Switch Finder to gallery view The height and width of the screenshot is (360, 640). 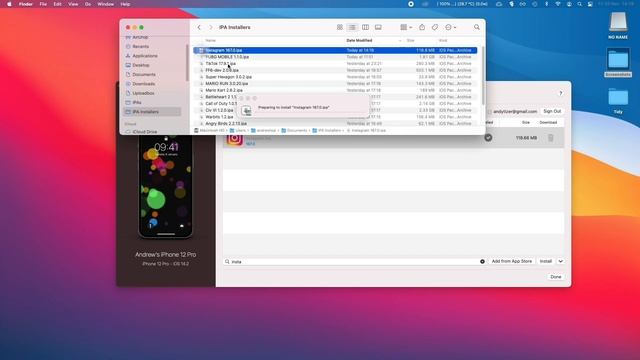pos(378,27)
